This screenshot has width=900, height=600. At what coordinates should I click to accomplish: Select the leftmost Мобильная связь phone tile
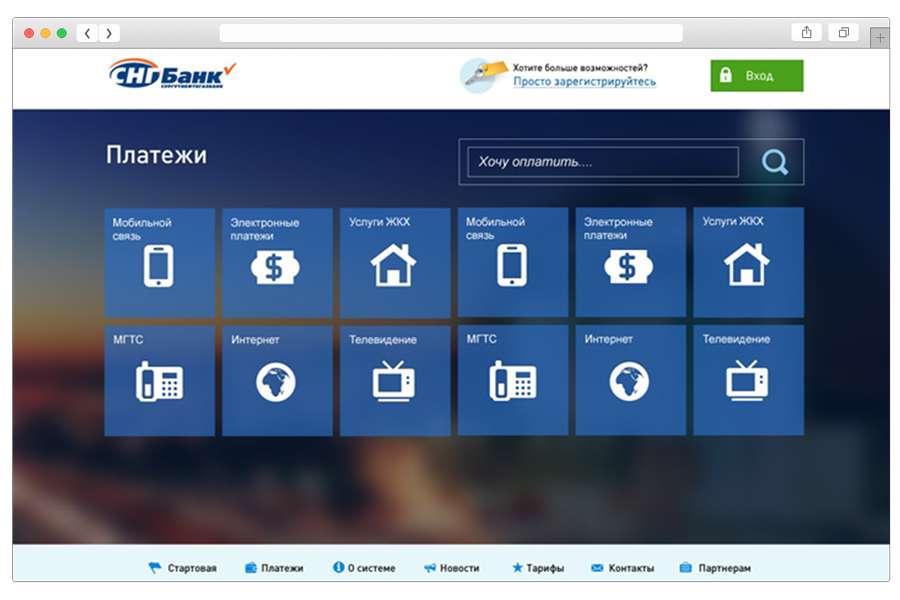pyautogui.click(x=159, y=263)
